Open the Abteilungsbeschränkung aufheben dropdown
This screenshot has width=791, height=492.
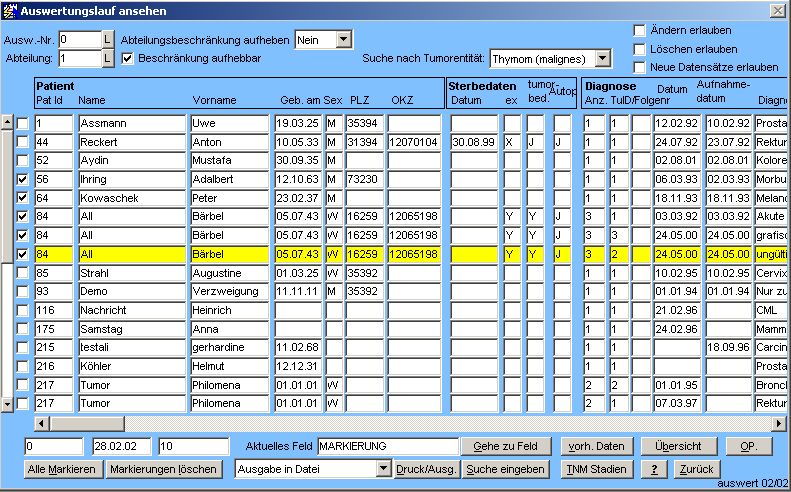(344, 39)
